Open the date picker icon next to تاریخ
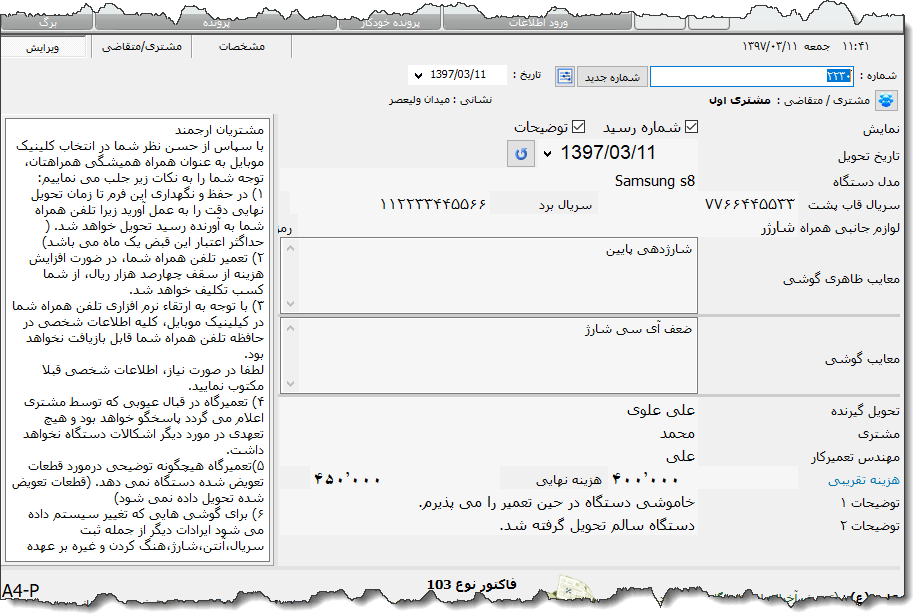This screenshot has height=614, width=914. [x=563, y=76]
